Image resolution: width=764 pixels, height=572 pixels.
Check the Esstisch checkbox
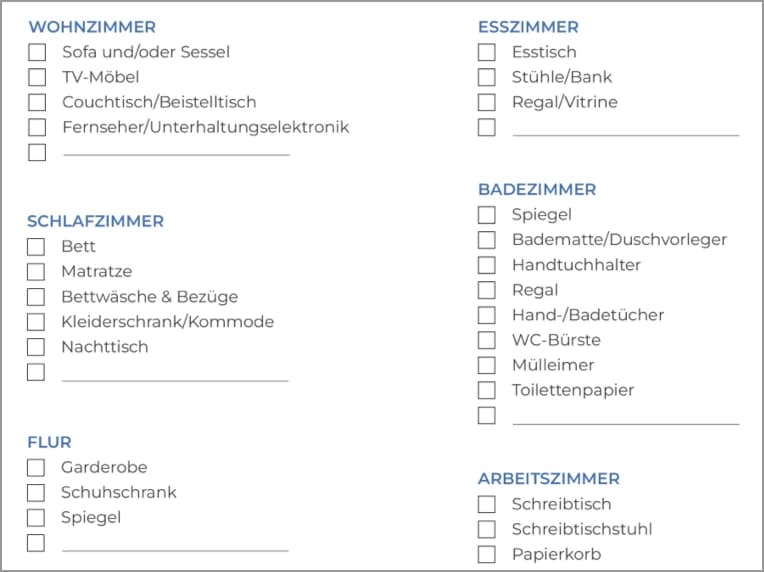pos(487,52)
